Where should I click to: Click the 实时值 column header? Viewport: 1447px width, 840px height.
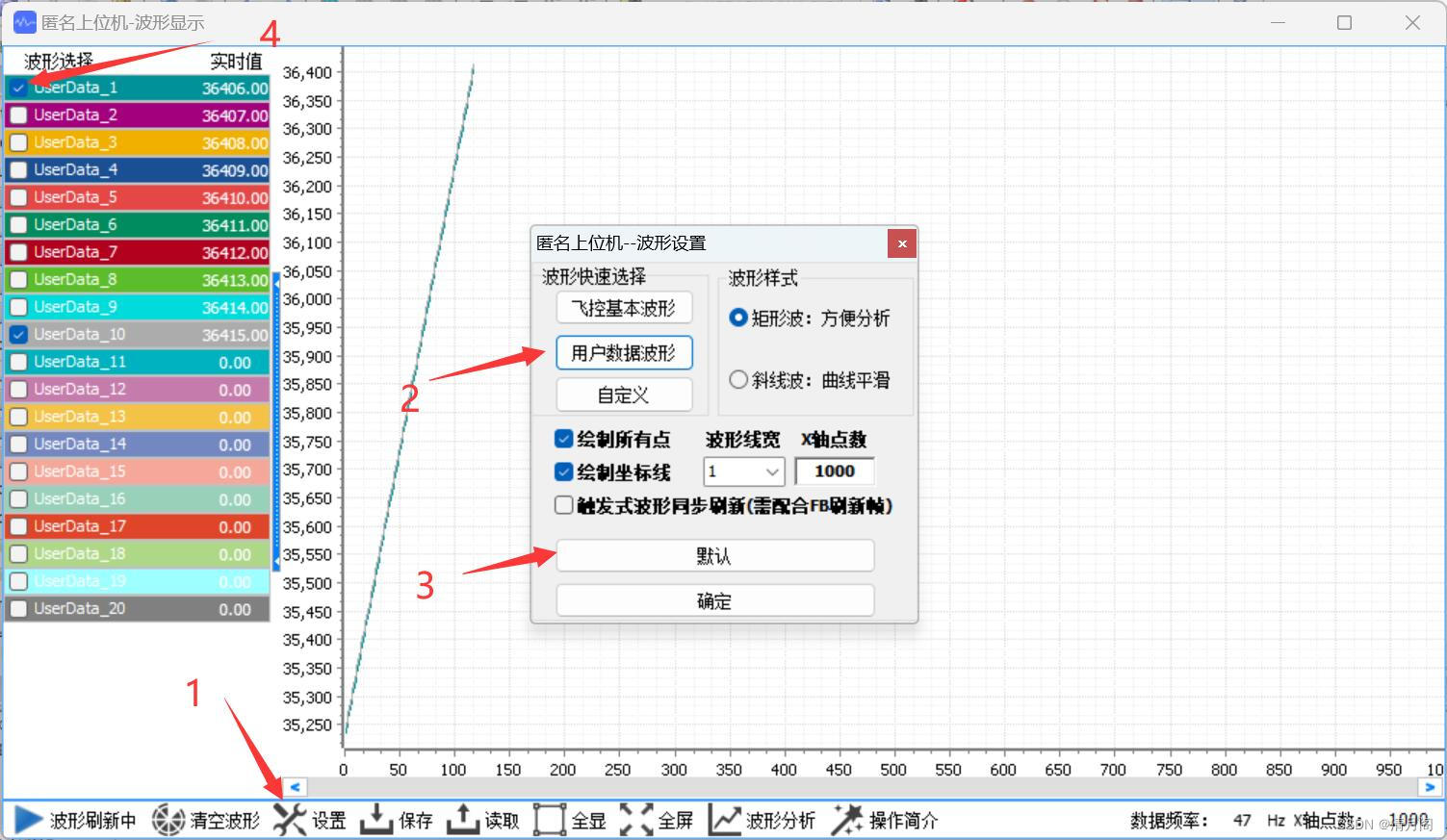(x=237, y=61)
